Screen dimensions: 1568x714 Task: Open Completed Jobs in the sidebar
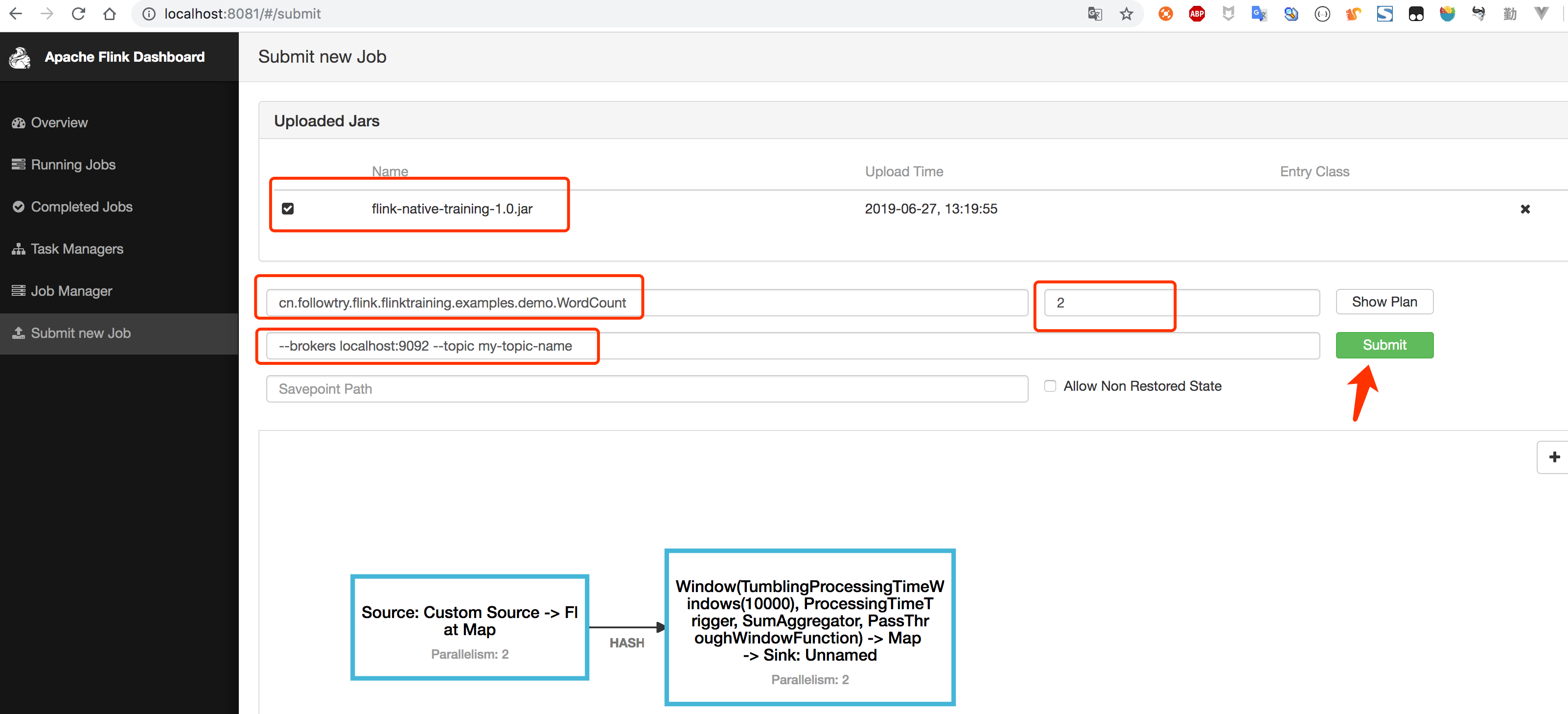pos(81,207)
